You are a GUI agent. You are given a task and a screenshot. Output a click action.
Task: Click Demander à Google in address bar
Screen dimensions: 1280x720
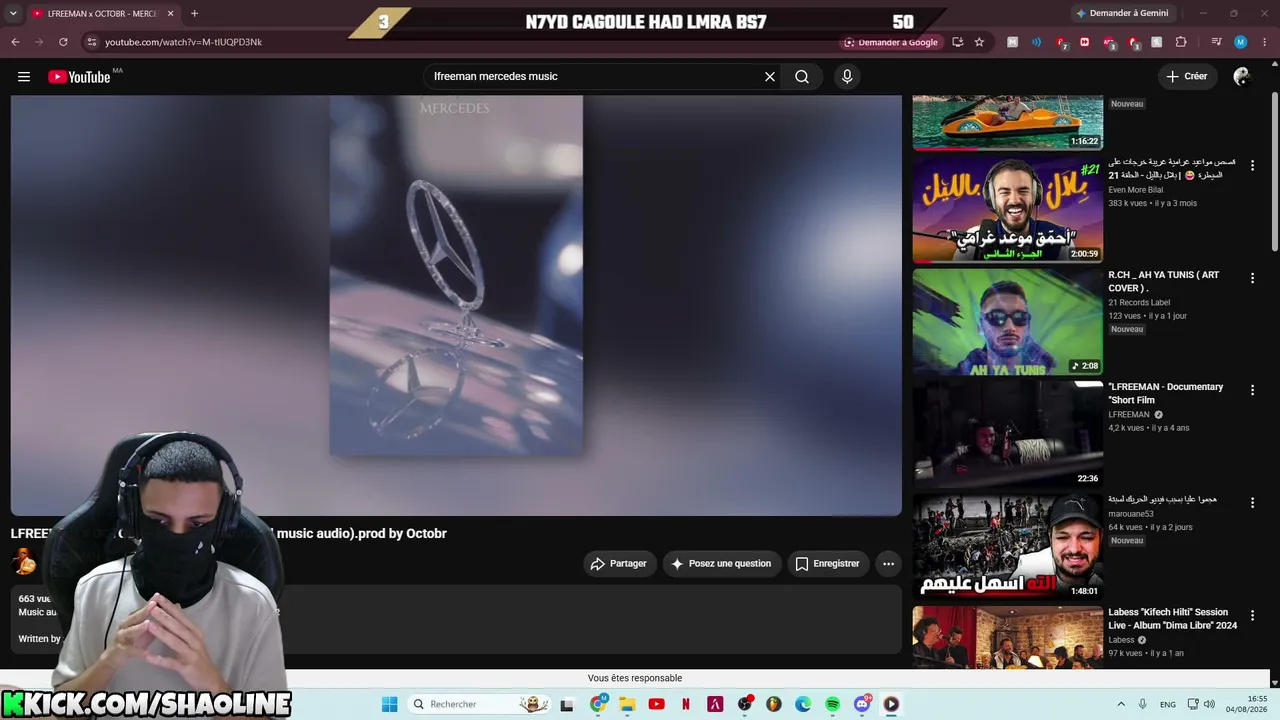pyautogui.click(x=892, y=42)
